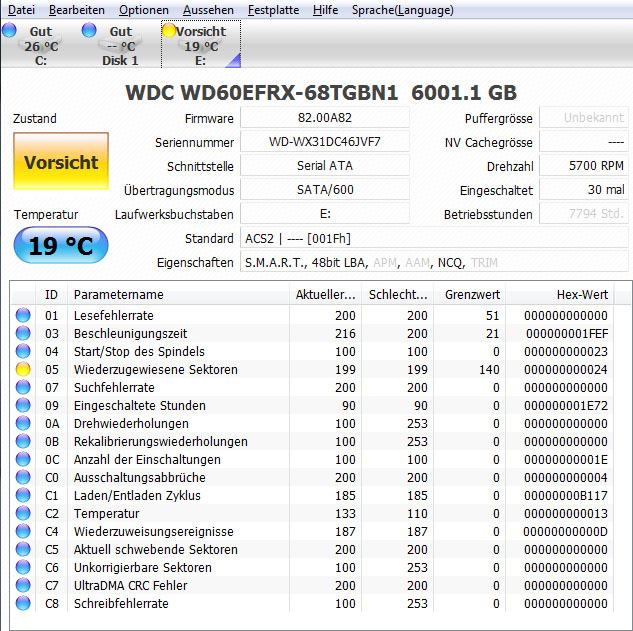The width and height of the screenshot is (633, 631).
Task: Click the status icon for Wiederzuweisungsereignisse
Action: tap(23, 531)
